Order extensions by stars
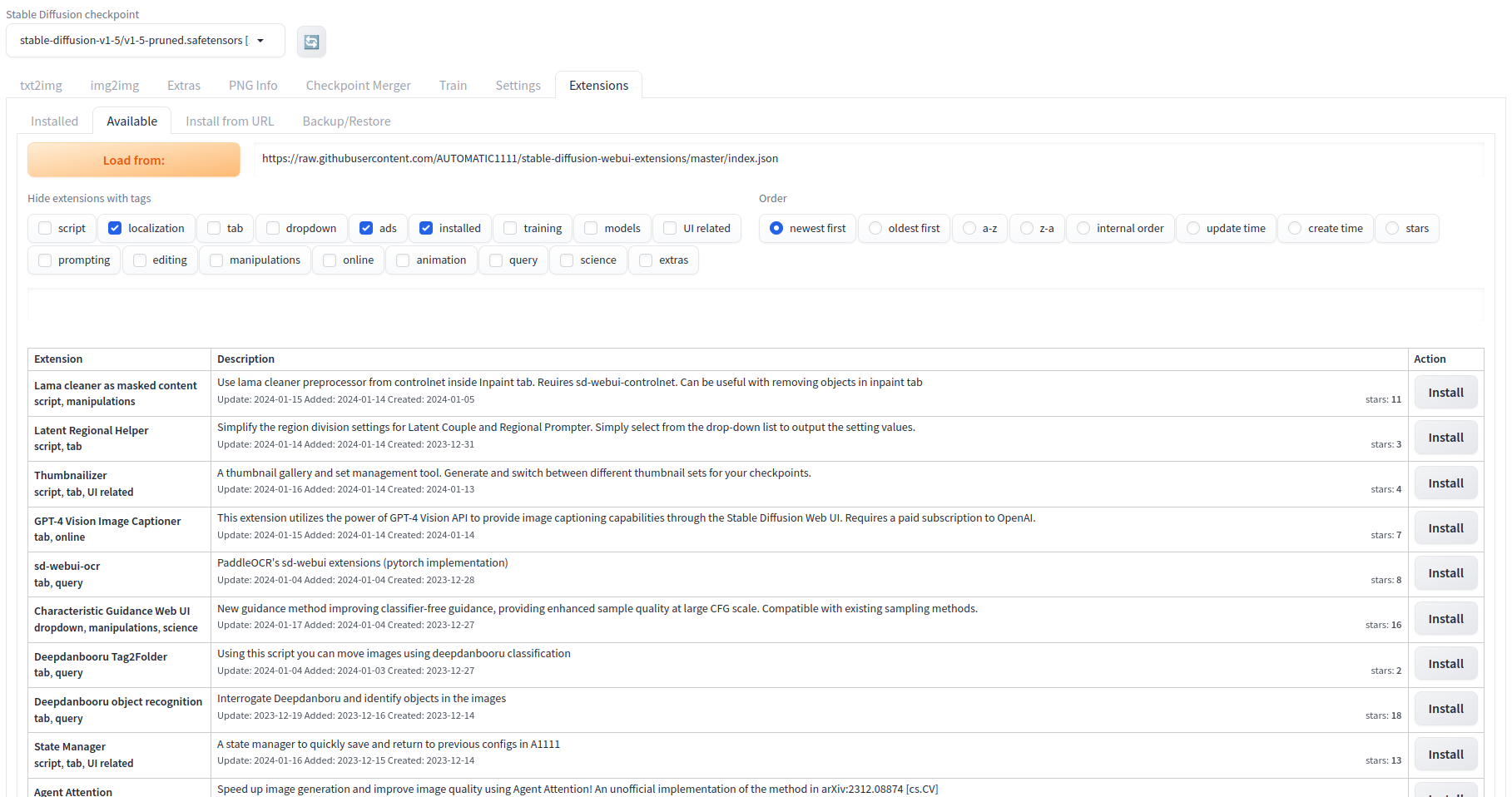The image size is (1512, 797). point(1392,229)
